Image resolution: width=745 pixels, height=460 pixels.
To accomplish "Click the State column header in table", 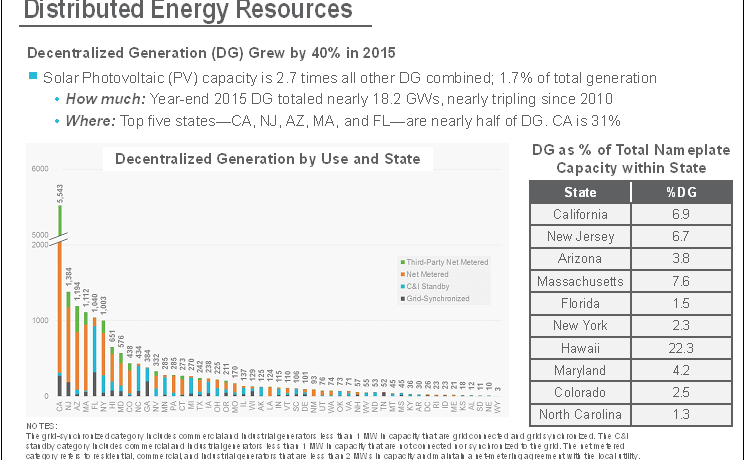I will [x=581, y=192].
